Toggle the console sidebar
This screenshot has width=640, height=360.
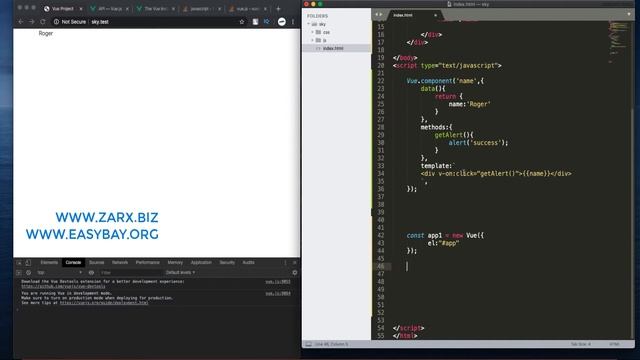pos(19,273)
